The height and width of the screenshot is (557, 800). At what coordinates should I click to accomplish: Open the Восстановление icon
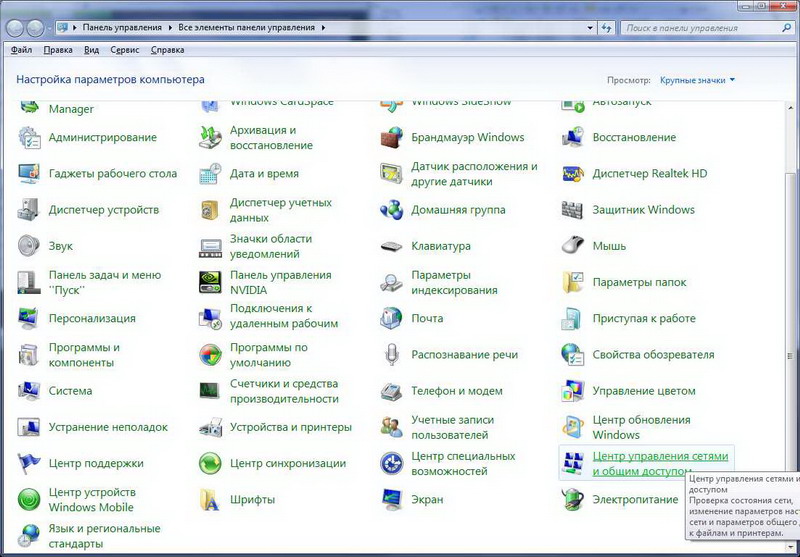[x=573, y=138]
